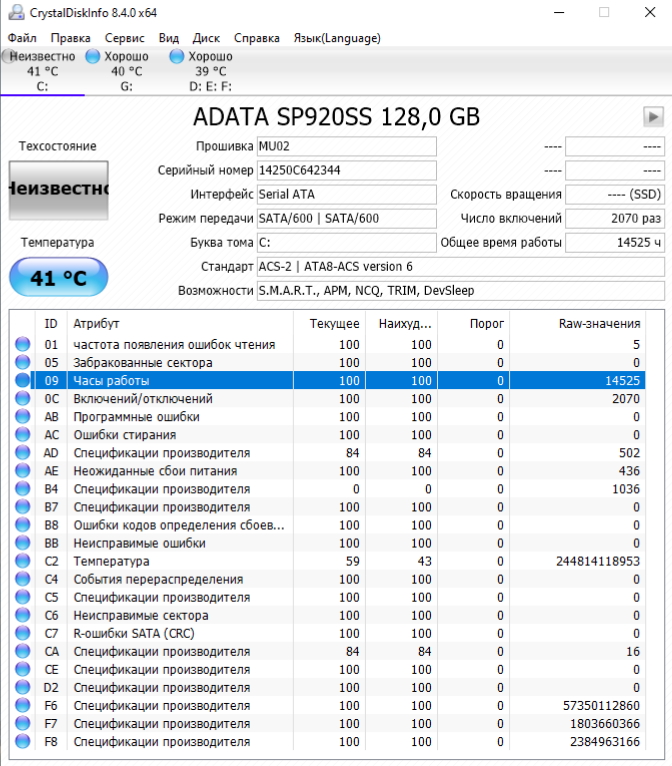672x766 pixels.
Task: Click the next disk arrow button
Action: pos(653,117)
